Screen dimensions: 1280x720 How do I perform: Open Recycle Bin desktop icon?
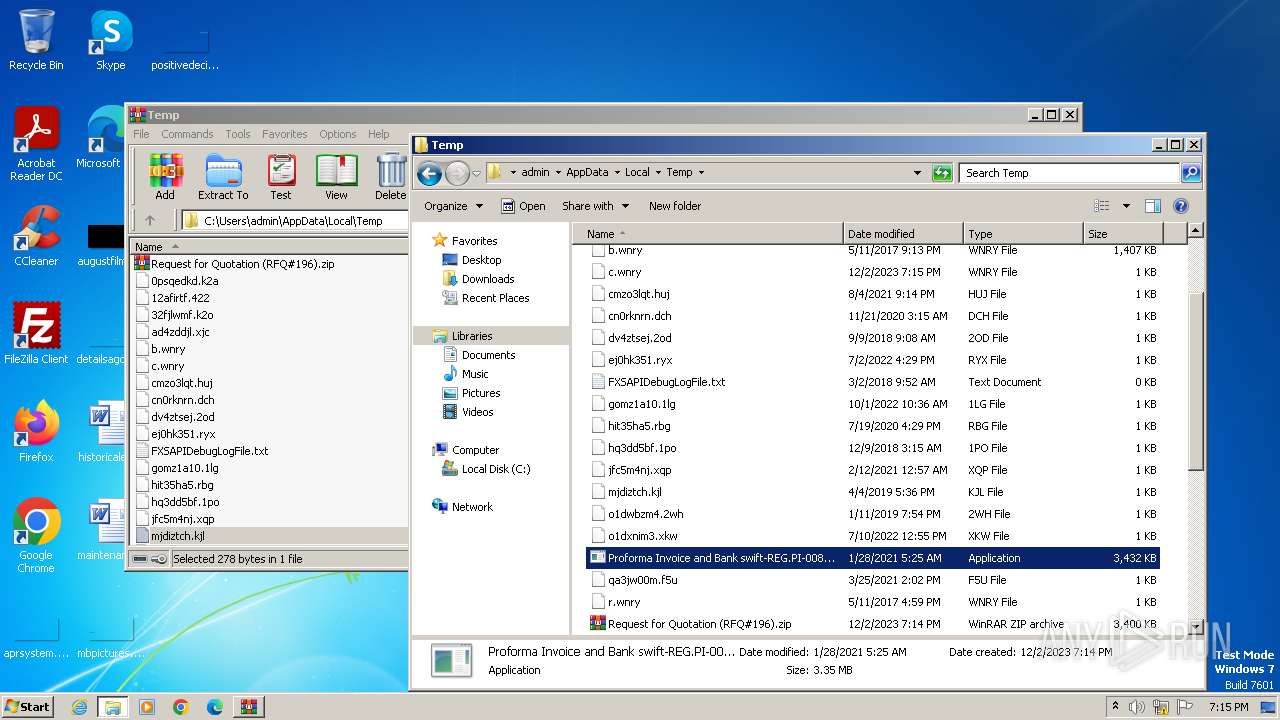(36, 40)
